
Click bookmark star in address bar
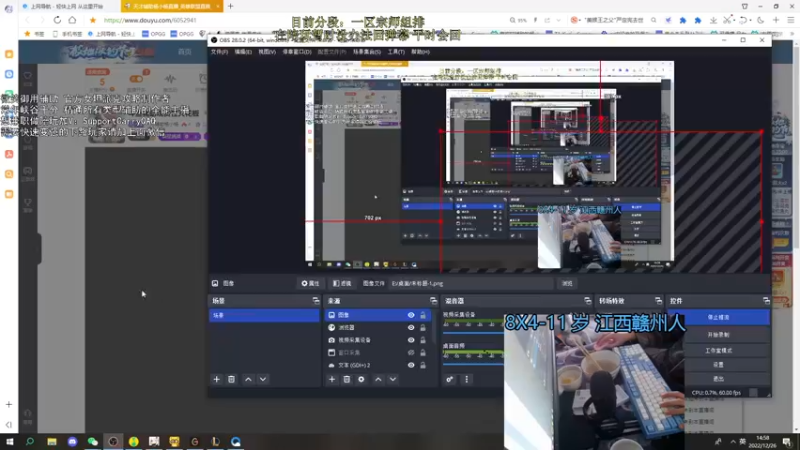tap(92, 20)
